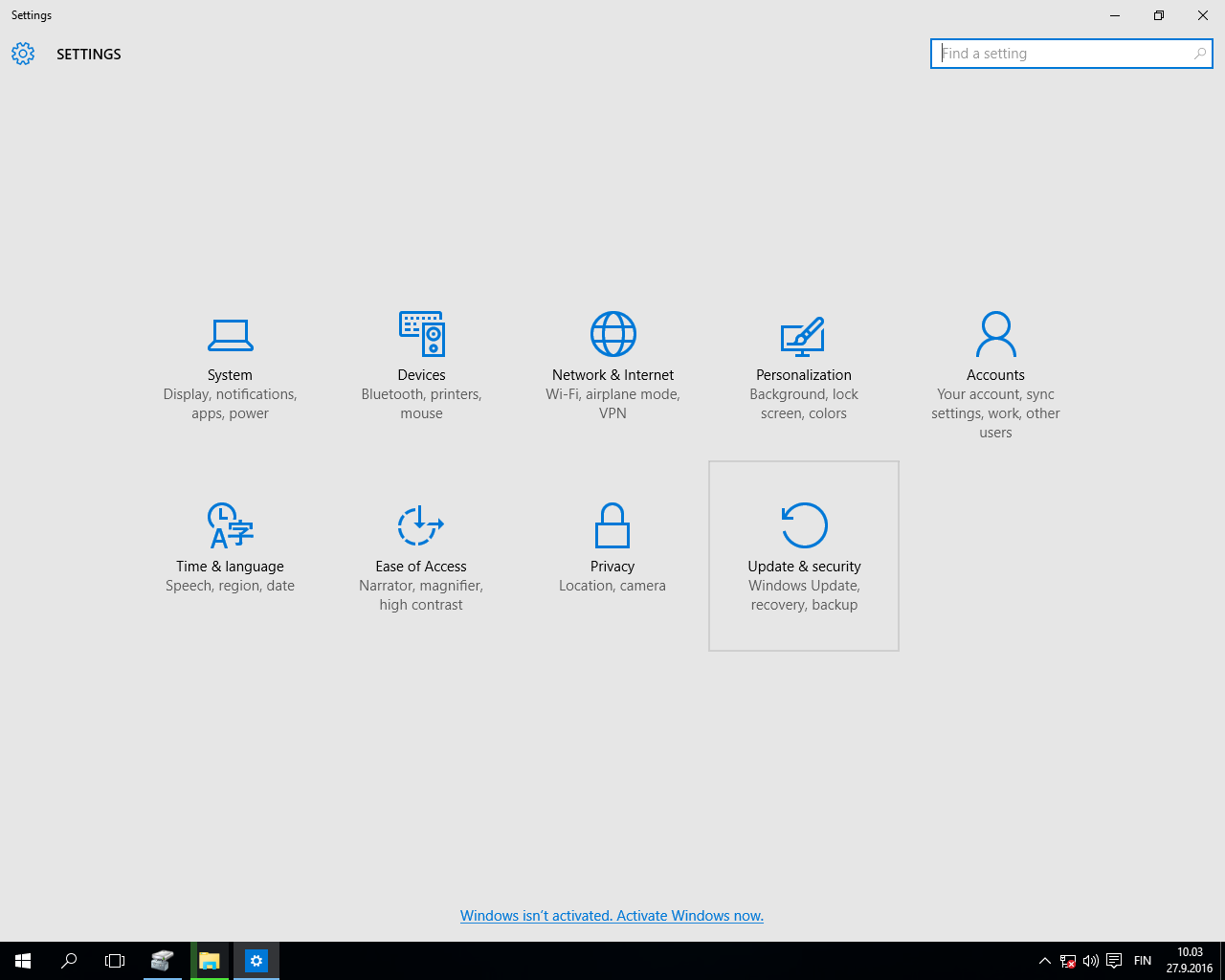
Task: Click the Activate Windows now link
Action: (x=612, y=916)
